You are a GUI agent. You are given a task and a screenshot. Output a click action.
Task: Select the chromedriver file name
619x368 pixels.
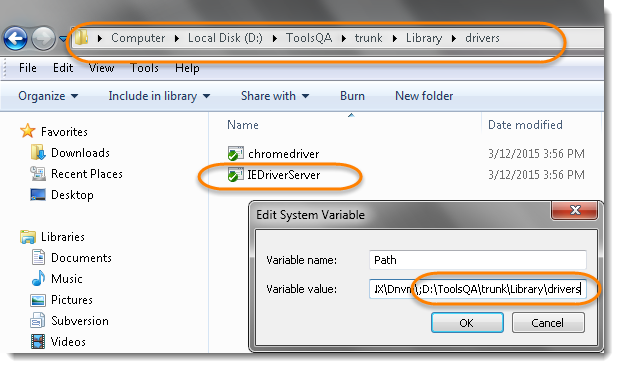[283, 154]
